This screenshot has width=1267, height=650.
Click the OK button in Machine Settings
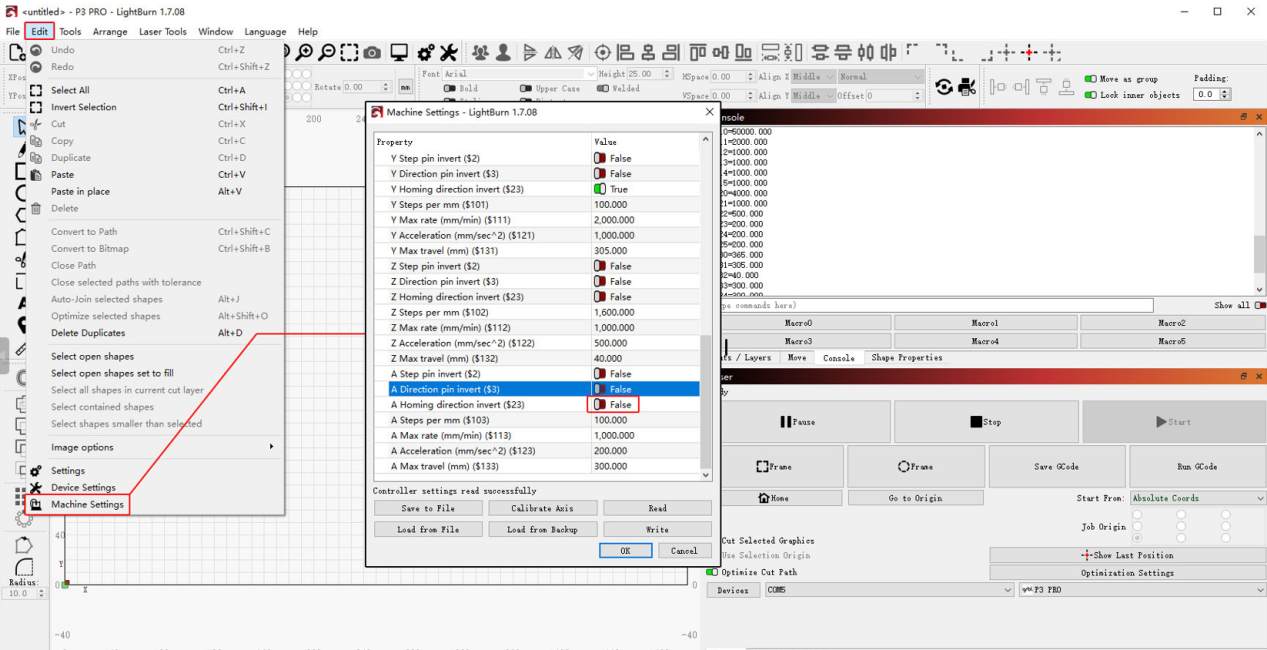click(625, 551)
